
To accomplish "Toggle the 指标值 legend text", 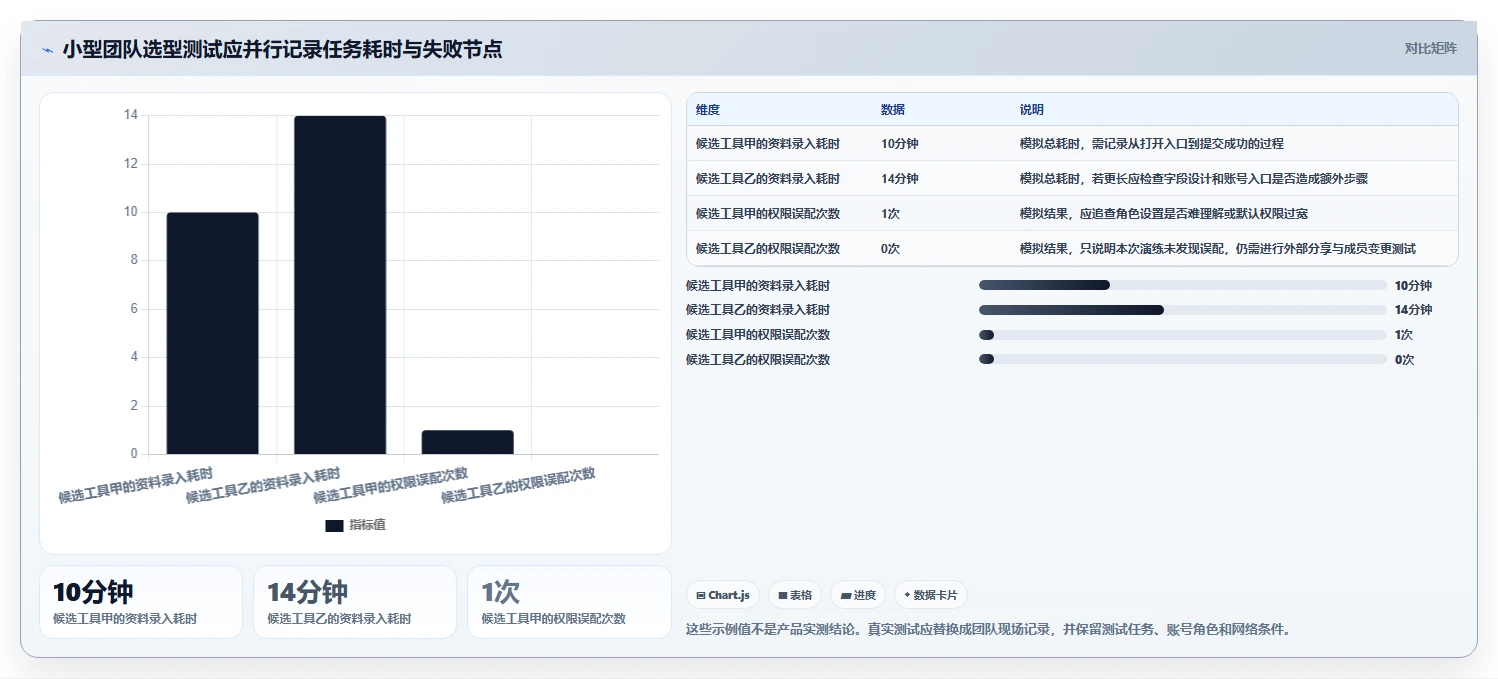I will coord(367,525).
